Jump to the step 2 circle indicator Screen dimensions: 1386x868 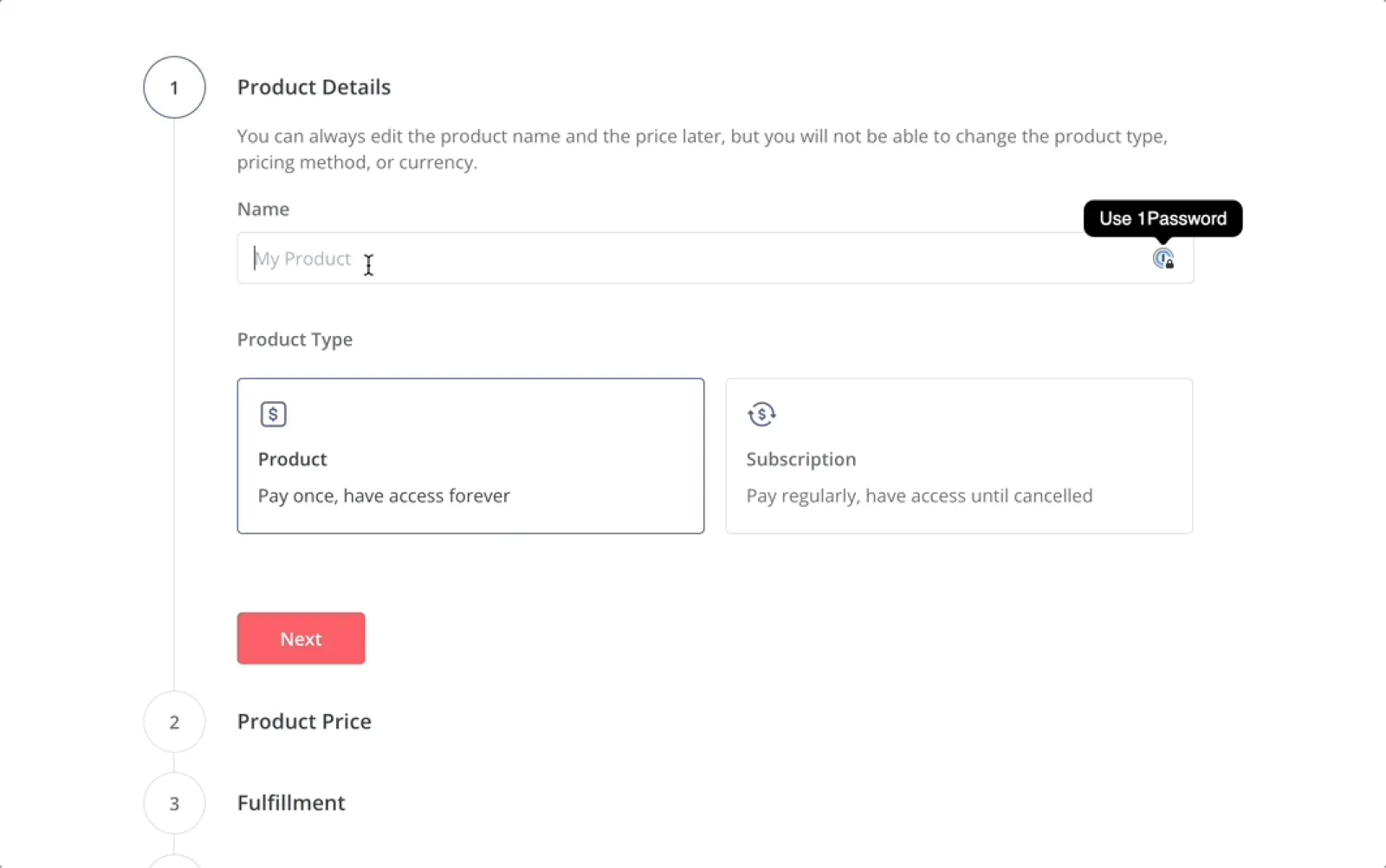click(x=174, y=722)
